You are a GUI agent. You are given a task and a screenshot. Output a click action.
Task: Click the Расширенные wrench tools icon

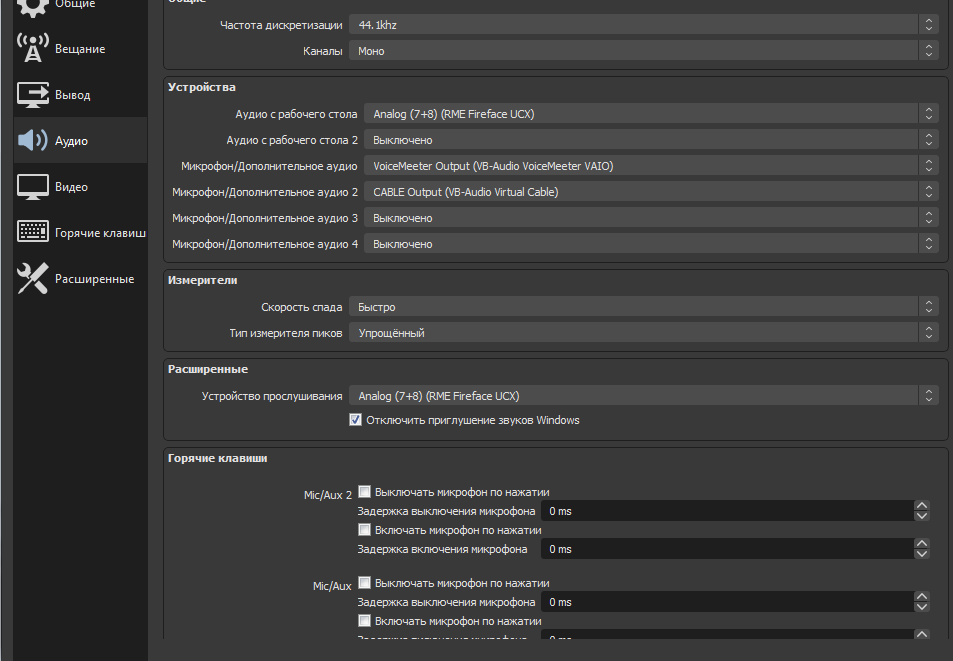coord(33,278)
